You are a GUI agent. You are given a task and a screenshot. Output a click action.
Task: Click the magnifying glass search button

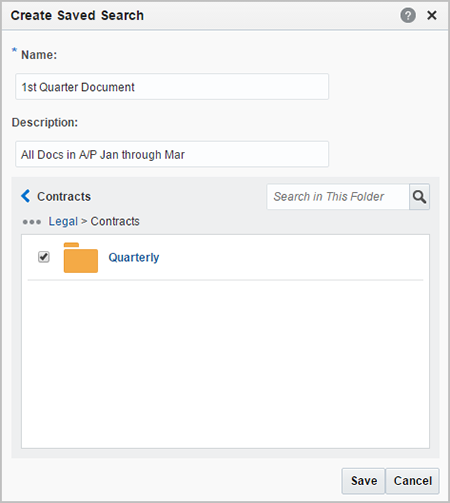pyautogui.click(x=419, y=197)
